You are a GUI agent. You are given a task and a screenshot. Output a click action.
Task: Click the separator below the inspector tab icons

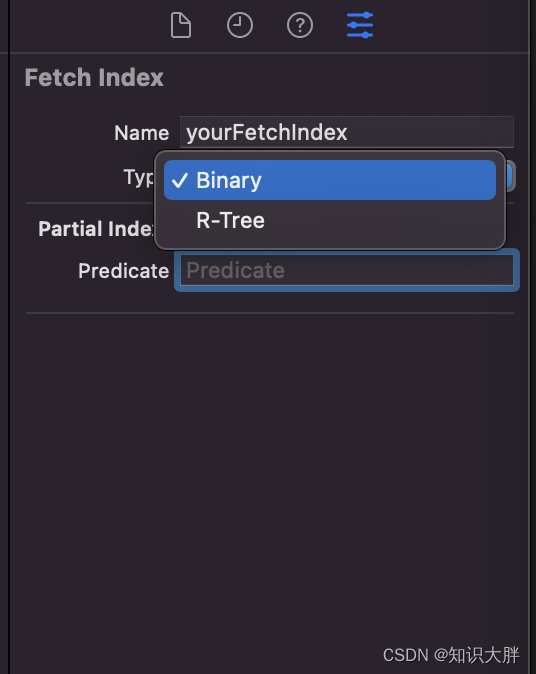tap(269, 53)
